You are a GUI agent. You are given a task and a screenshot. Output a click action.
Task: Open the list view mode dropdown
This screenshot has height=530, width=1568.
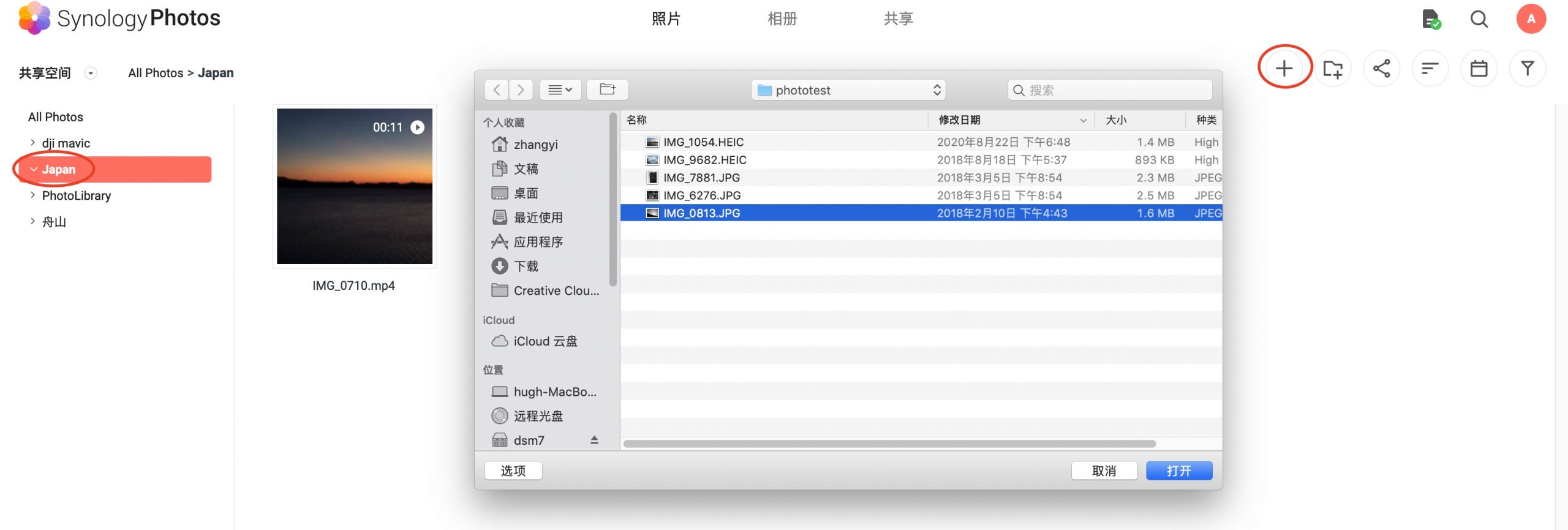[560, 90]
